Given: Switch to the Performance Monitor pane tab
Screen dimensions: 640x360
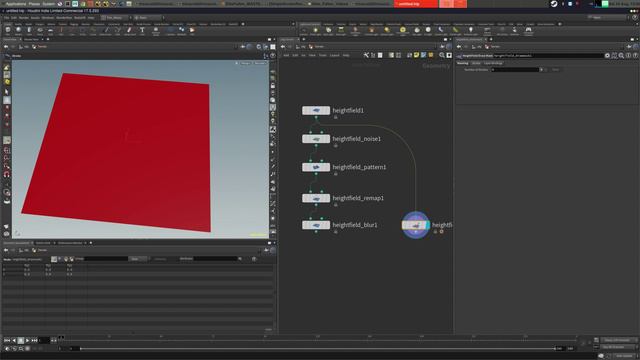Looking at the screenshot, I should [x=70, y=243].
